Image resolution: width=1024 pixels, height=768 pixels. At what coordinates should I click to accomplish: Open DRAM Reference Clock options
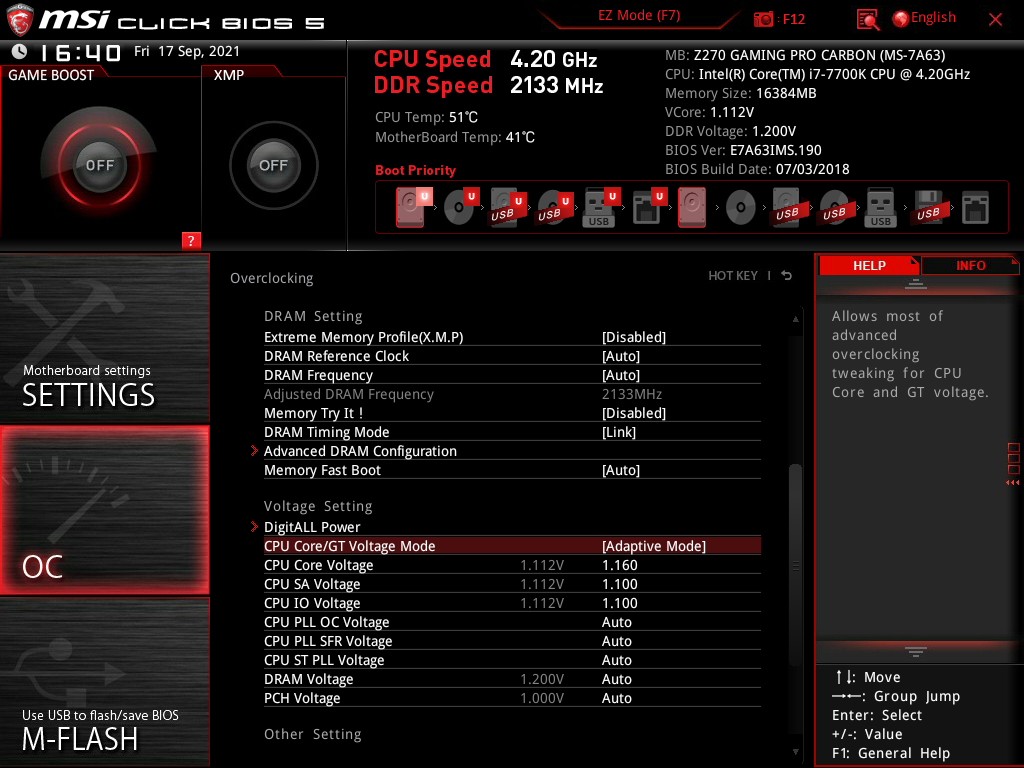click(512, 356)
